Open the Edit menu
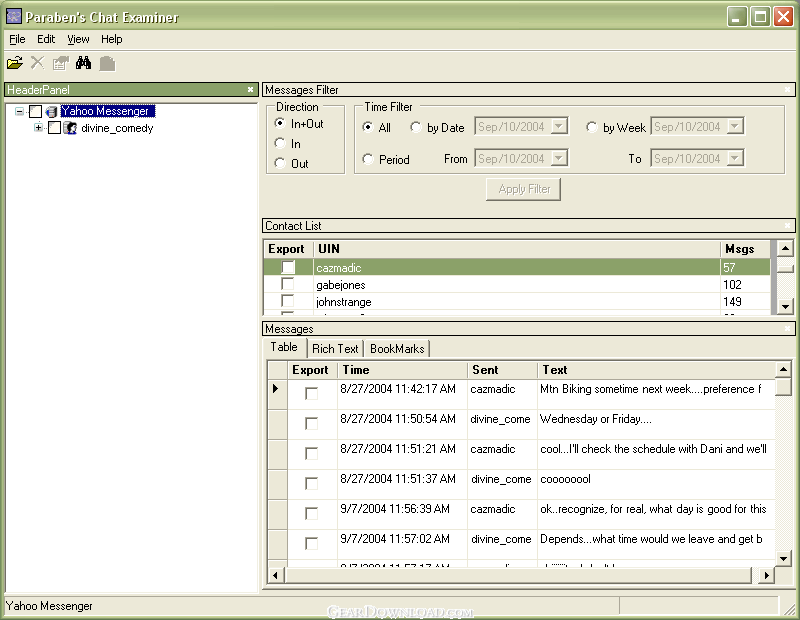 46,39
